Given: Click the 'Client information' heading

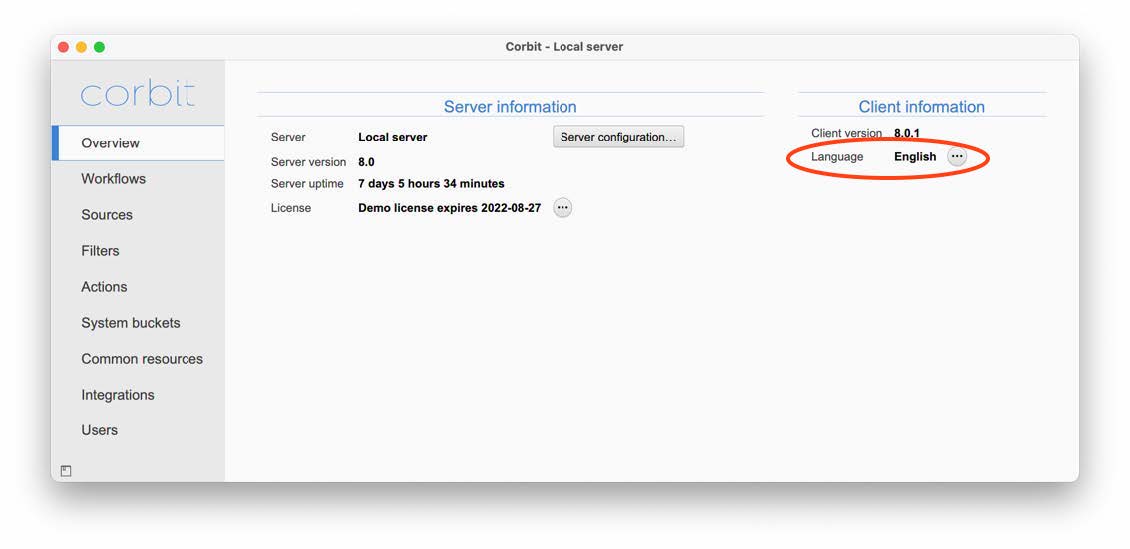Looking at the screenshot, I should (x=922, y=107).
